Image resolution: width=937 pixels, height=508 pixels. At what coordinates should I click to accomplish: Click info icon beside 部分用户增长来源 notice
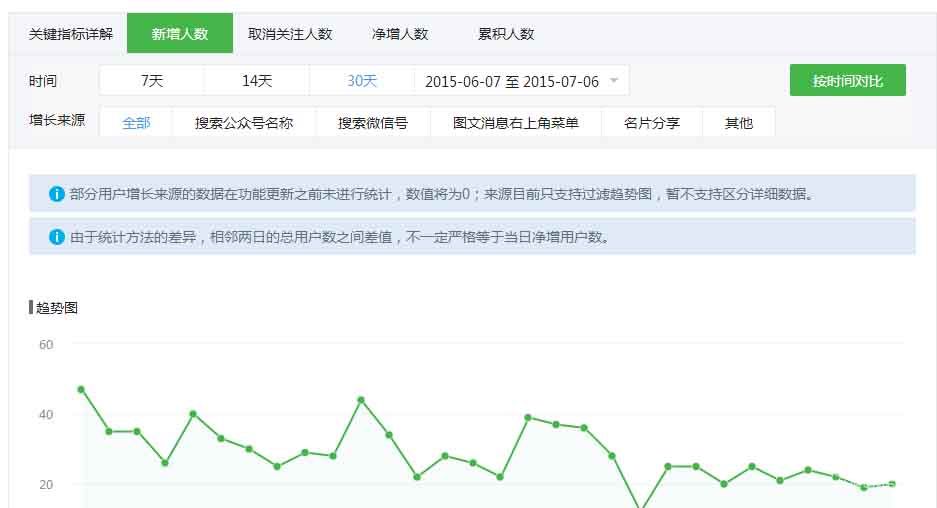tap(57, 194)
